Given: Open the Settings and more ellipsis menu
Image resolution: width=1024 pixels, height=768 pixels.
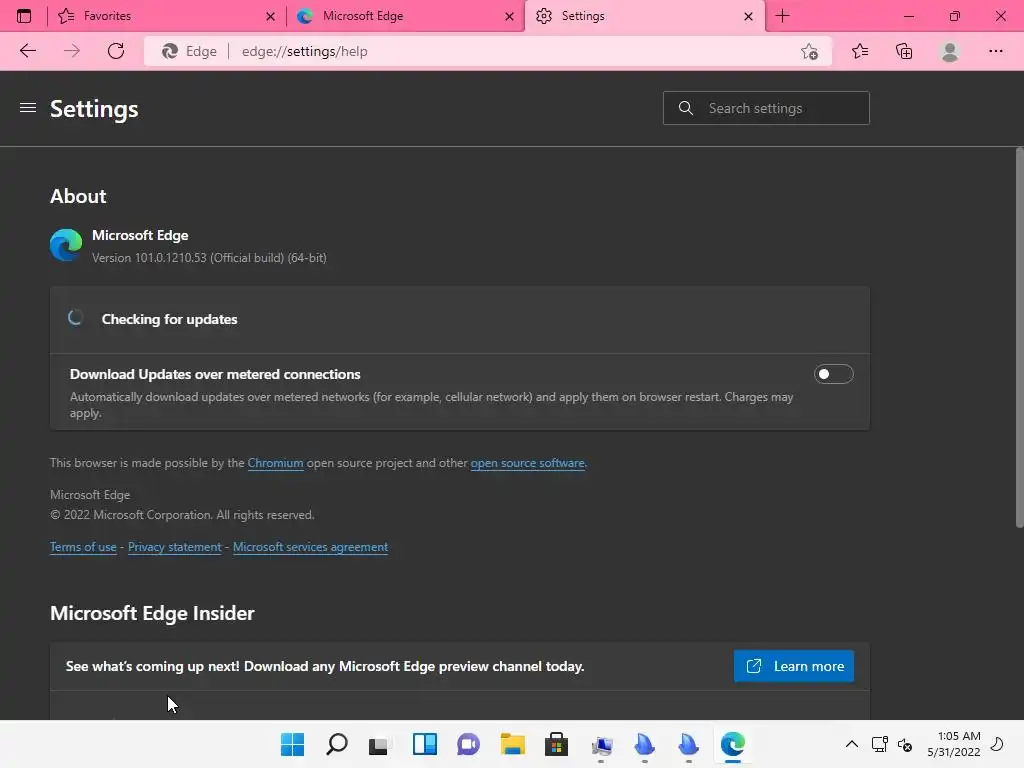Looking at the screenshot, I should click(995, 51).
